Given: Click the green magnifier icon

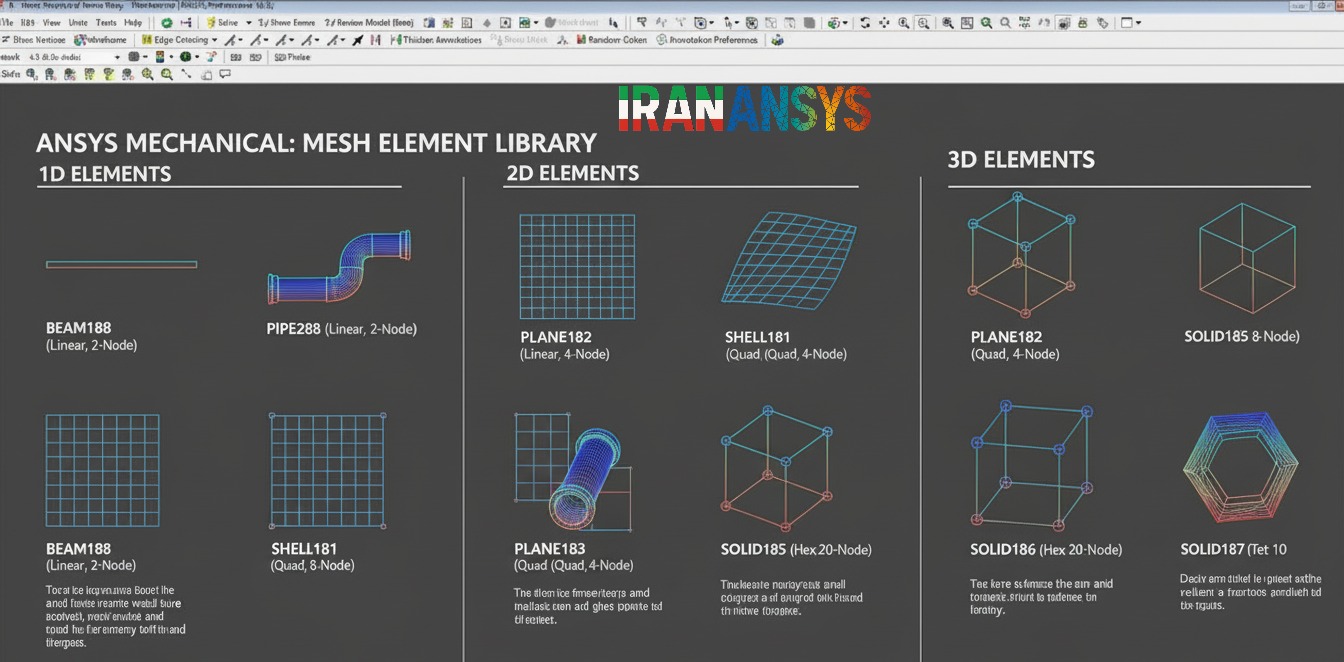Looking at the screenshot, I should point(985,23).
